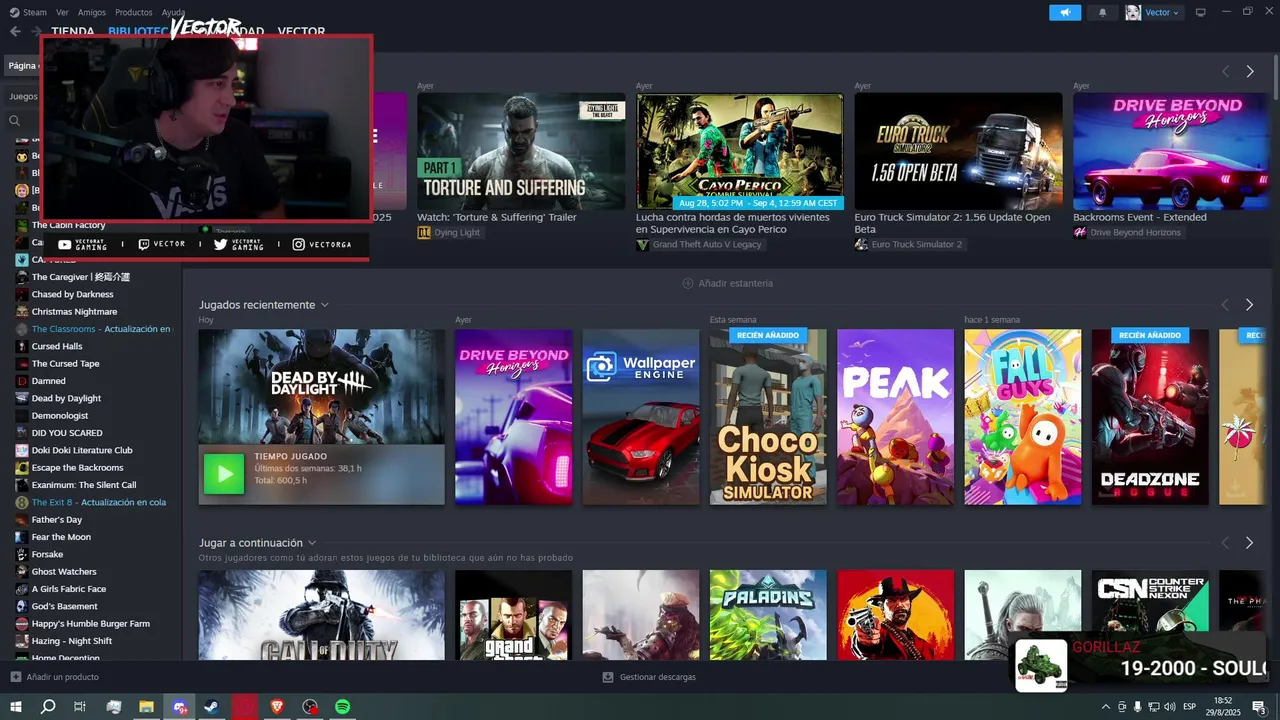The height and width of the screenshot is (720, 1280).
Task: Click the Dead by Daylight list icon
Action: pyautogui.click(x=22, y=398)
